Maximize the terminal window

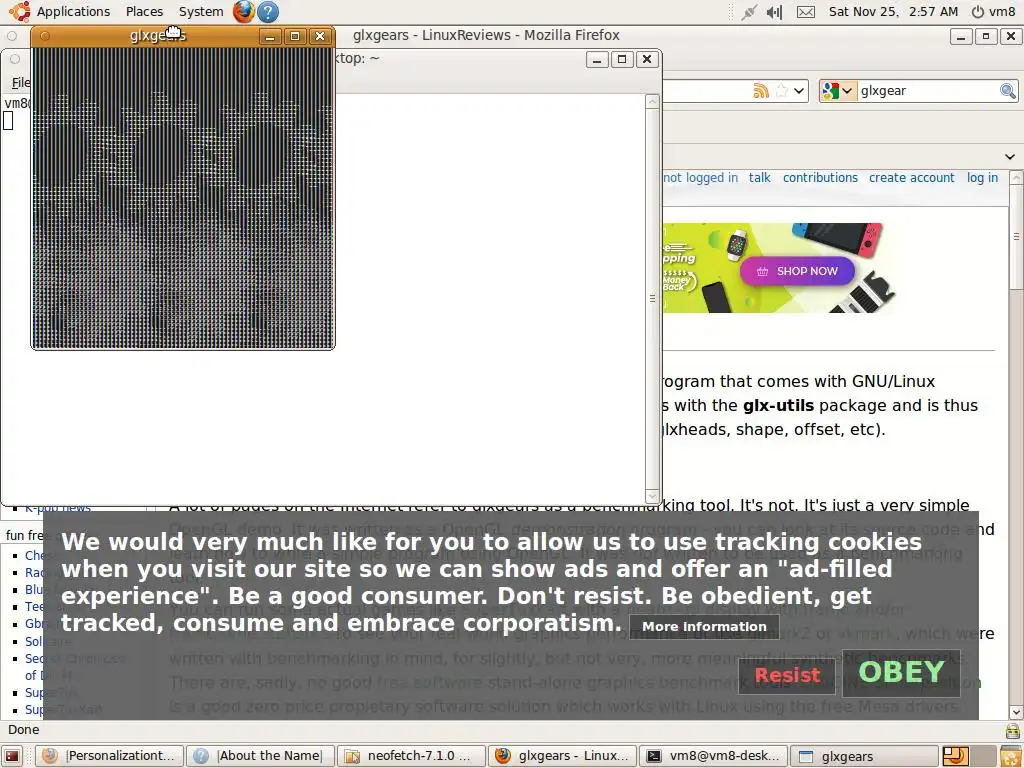pyautogui.click(x=622, y=60)
